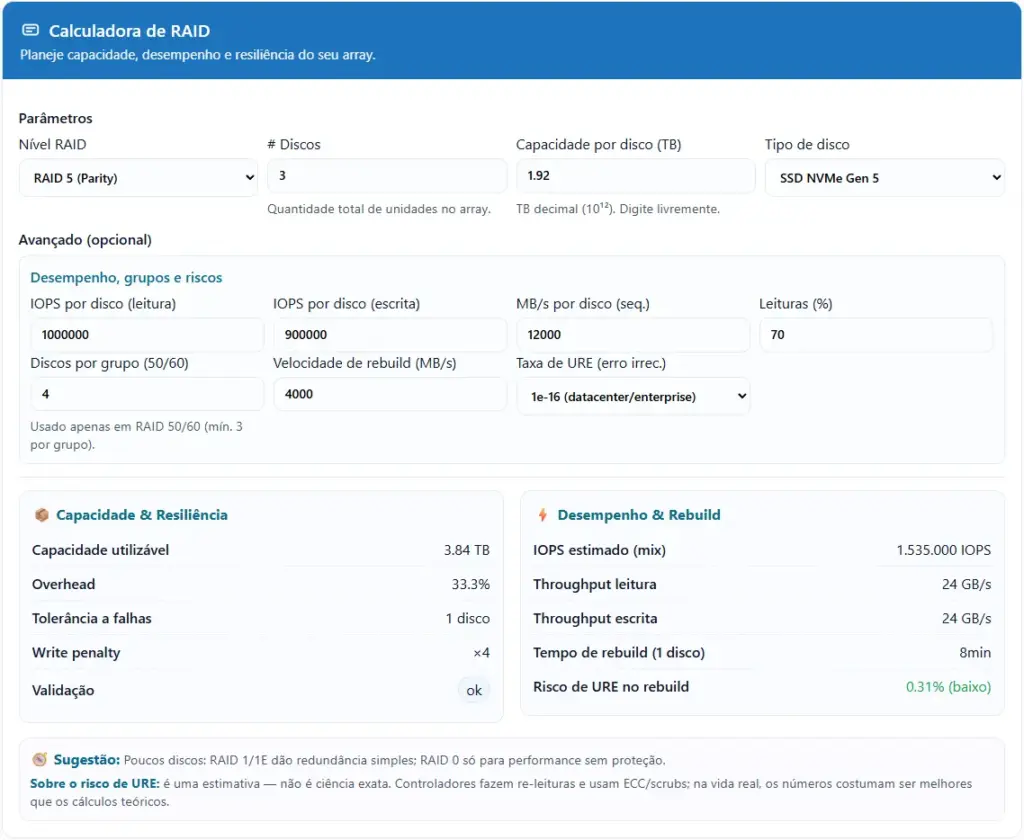Click the Tempo de rebuild (1 disco) label
The width and height of the screenshot is (1024, 840).
[x=619, y=653]
